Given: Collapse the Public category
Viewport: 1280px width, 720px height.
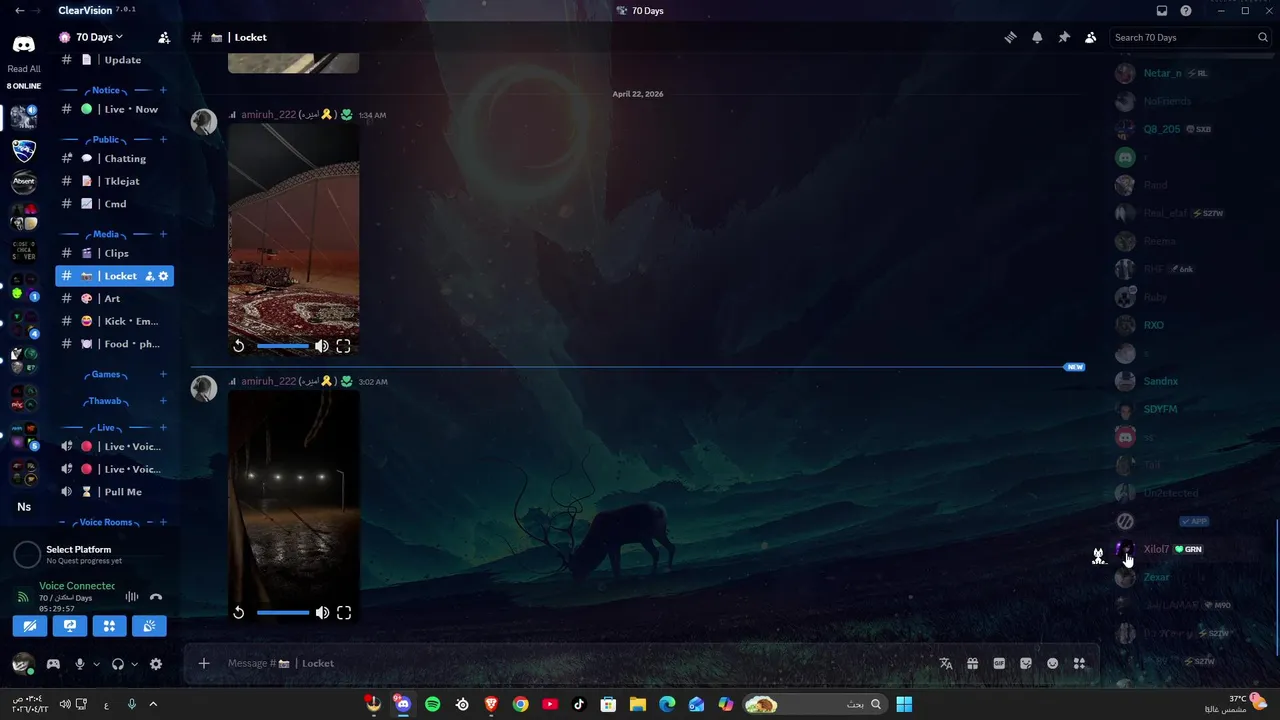Looking at the screenshot, I should 105,139.
